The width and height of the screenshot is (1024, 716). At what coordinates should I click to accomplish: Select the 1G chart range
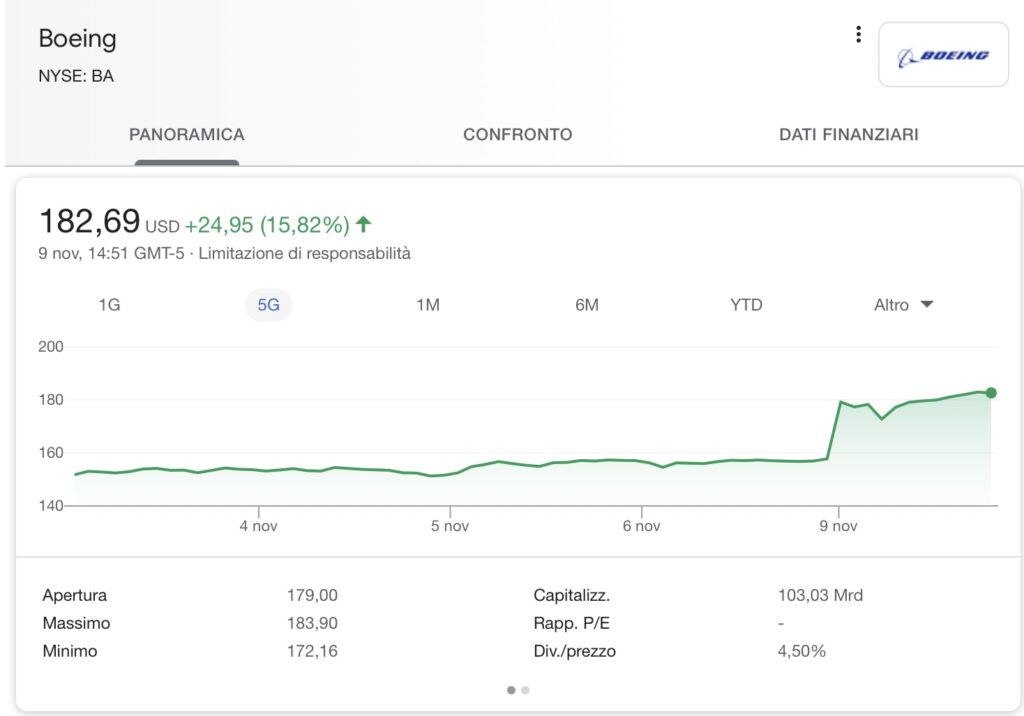109,305
